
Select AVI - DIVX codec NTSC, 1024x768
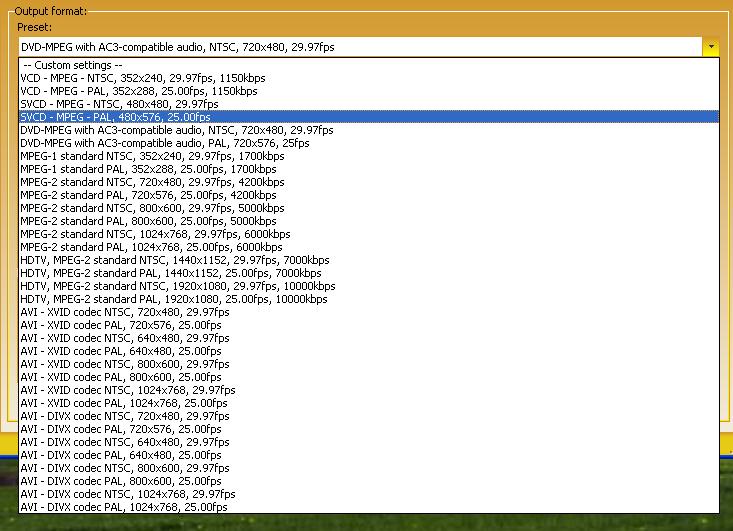(x=369, y=494)
